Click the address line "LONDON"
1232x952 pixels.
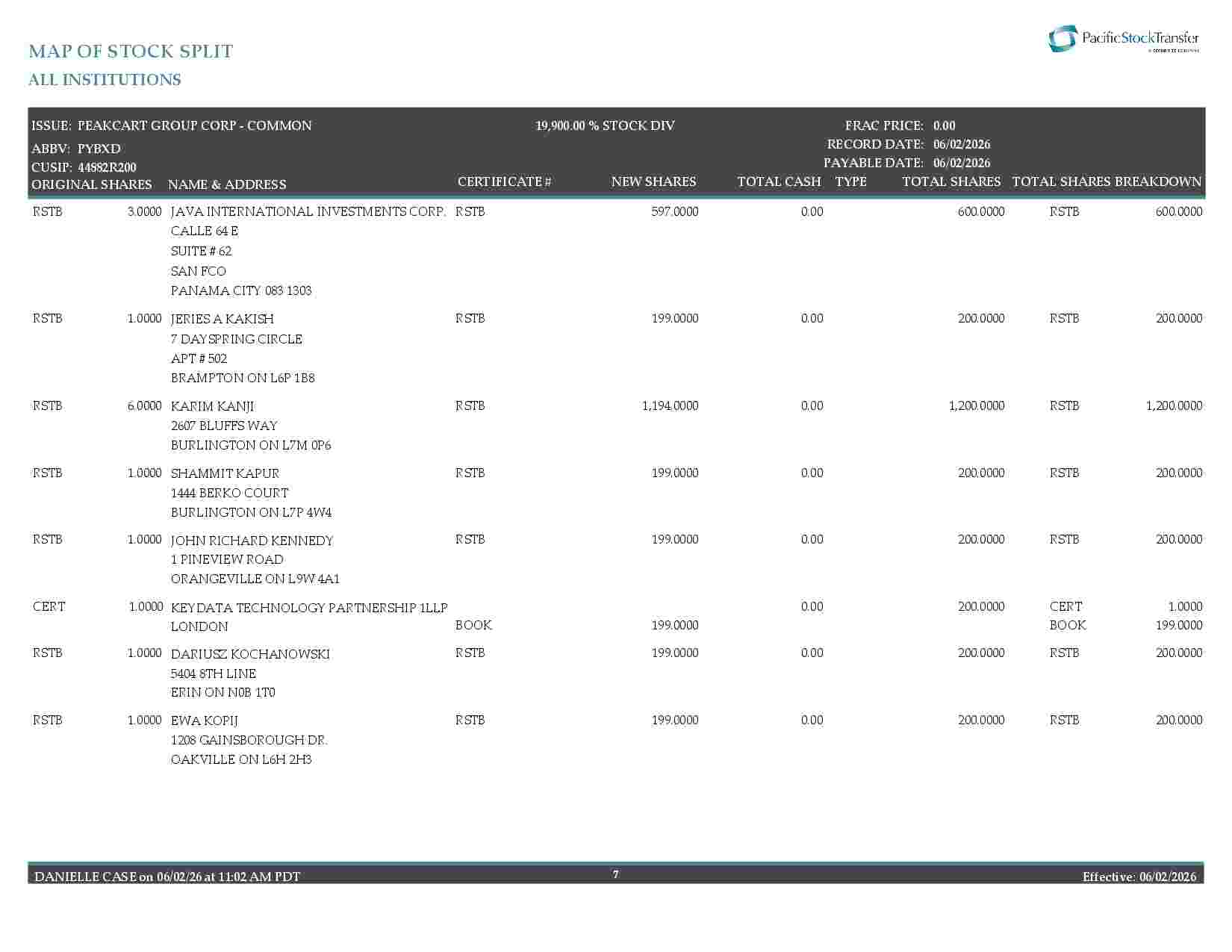(x=199, y=626)
